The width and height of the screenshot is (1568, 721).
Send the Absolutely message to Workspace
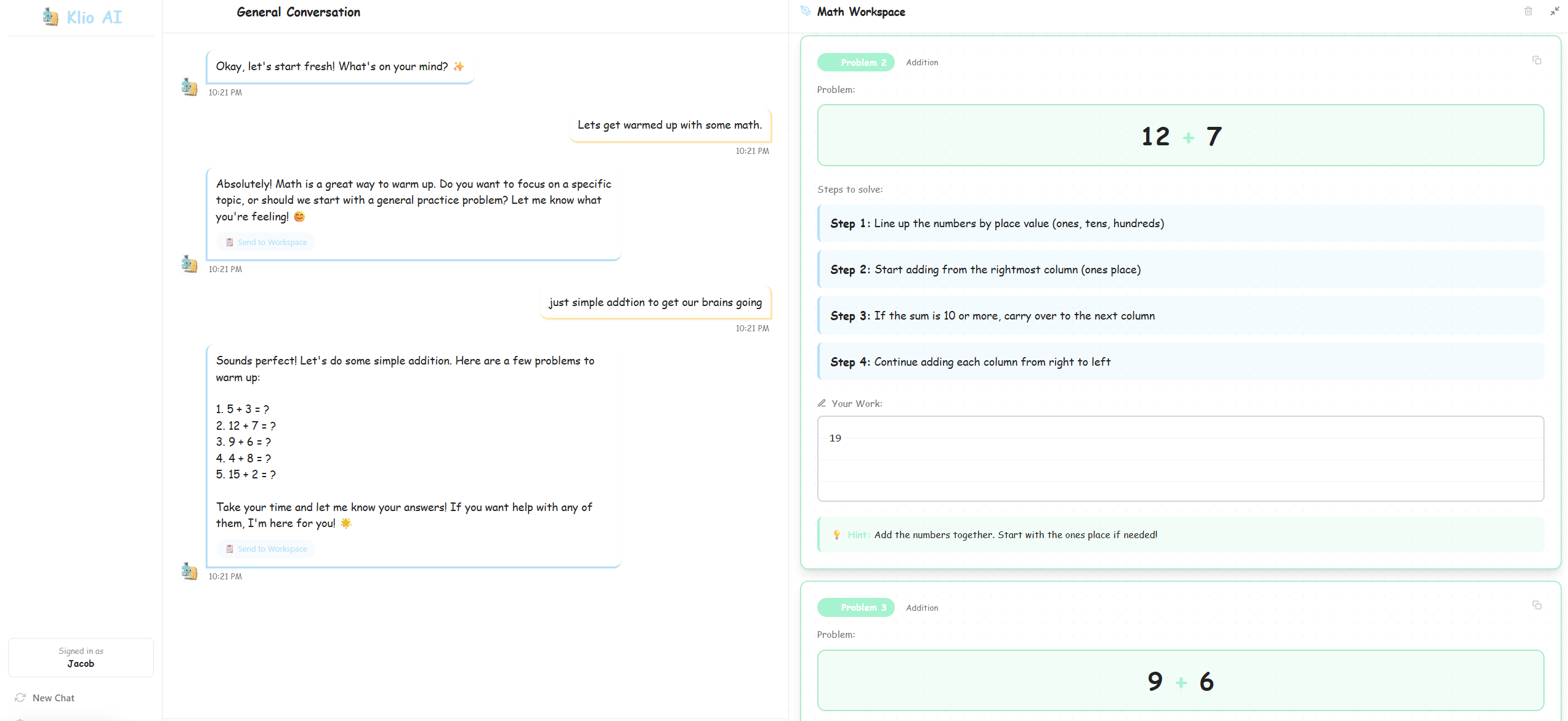point(266,242)
